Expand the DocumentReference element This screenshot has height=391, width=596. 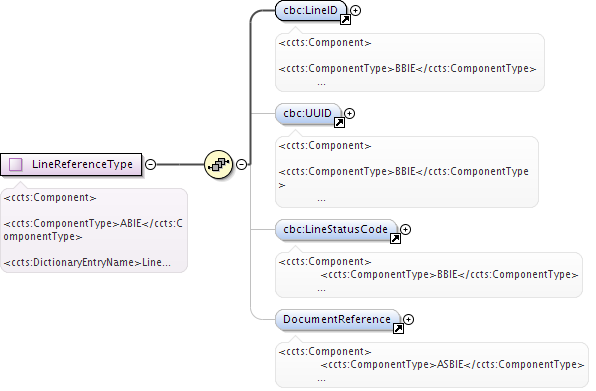pos(408,320)
